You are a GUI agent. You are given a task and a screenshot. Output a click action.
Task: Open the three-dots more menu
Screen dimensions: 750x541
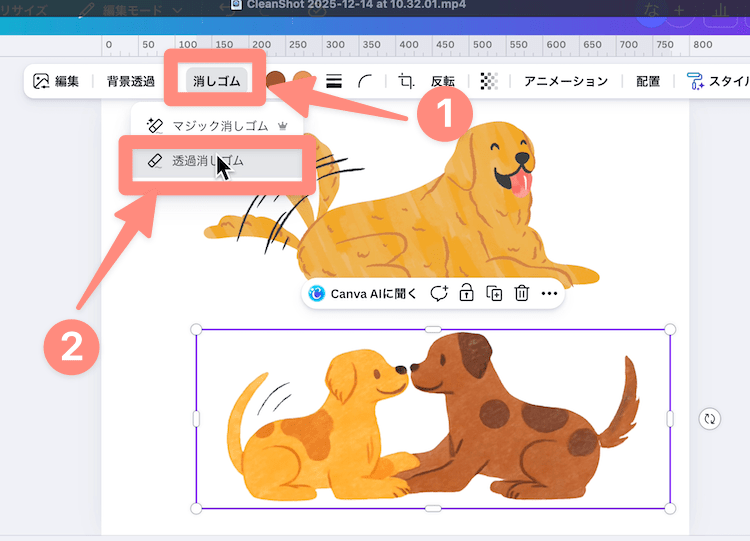[549, 294]
